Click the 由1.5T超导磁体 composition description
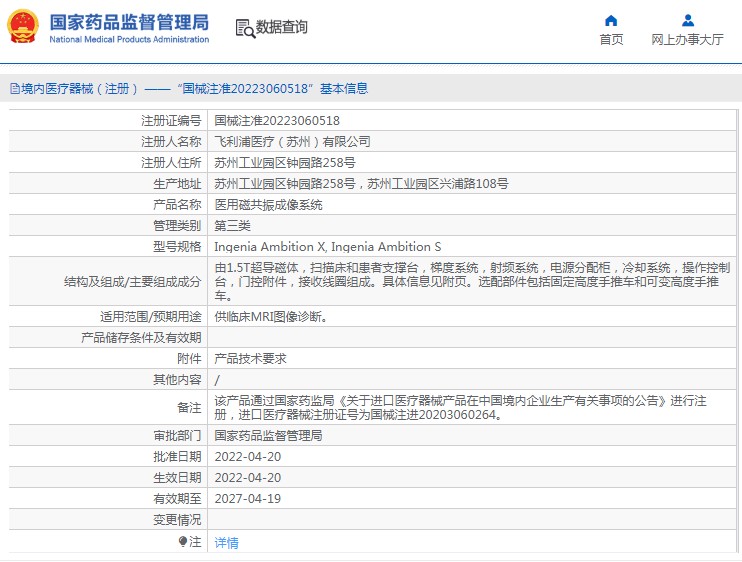Viewport: 742px width, 562px height. coord(472,281)
